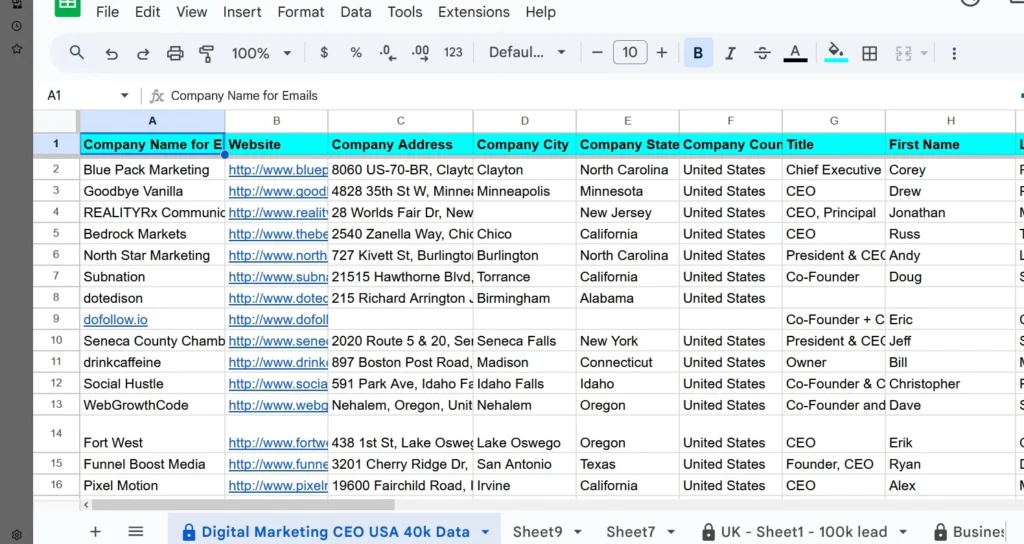This screenshot has width=1024, height=544.
Task: Toggle strikethrough formatting
Action: pyautogui.click(x=762, y=53)
